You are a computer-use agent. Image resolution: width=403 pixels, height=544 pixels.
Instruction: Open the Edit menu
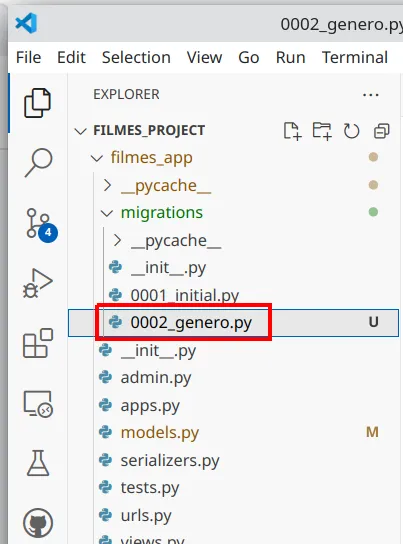(x=71, y=57)
